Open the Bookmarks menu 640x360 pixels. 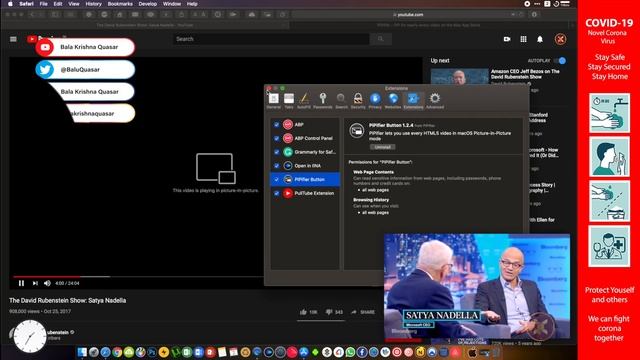coord(120,4)
